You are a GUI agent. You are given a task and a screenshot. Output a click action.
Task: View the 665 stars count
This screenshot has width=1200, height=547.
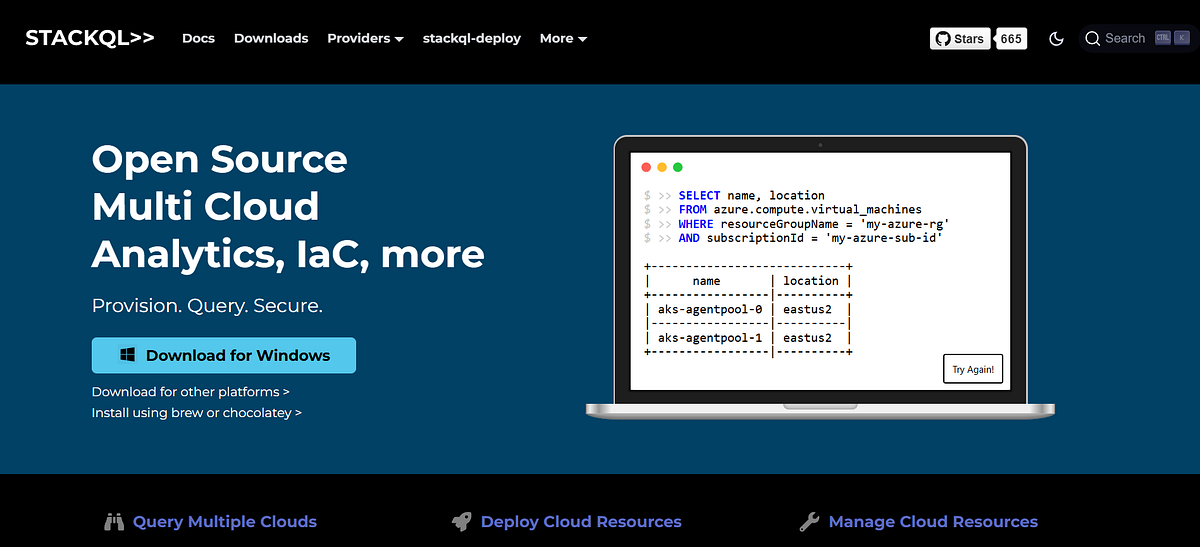tap(1011, 39)
